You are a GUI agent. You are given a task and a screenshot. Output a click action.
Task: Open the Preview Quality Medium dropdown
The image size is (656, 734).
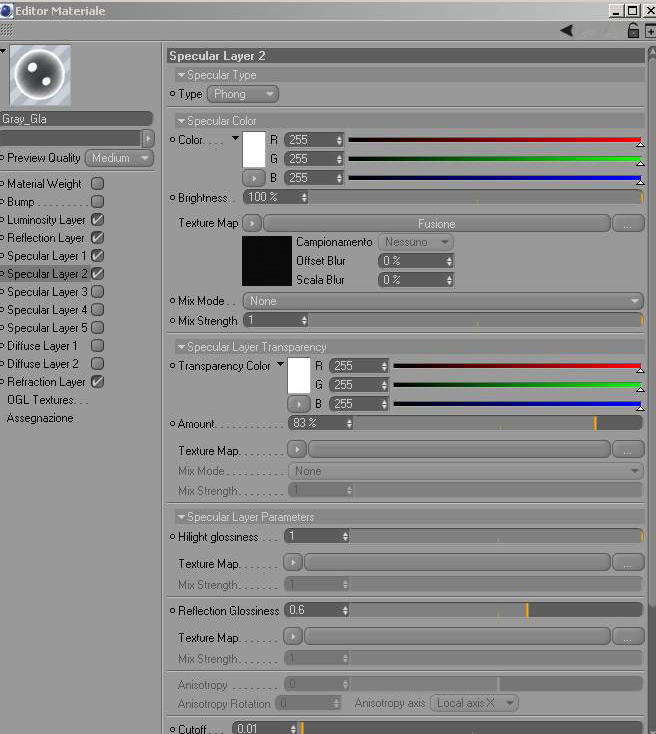point(119,158)
